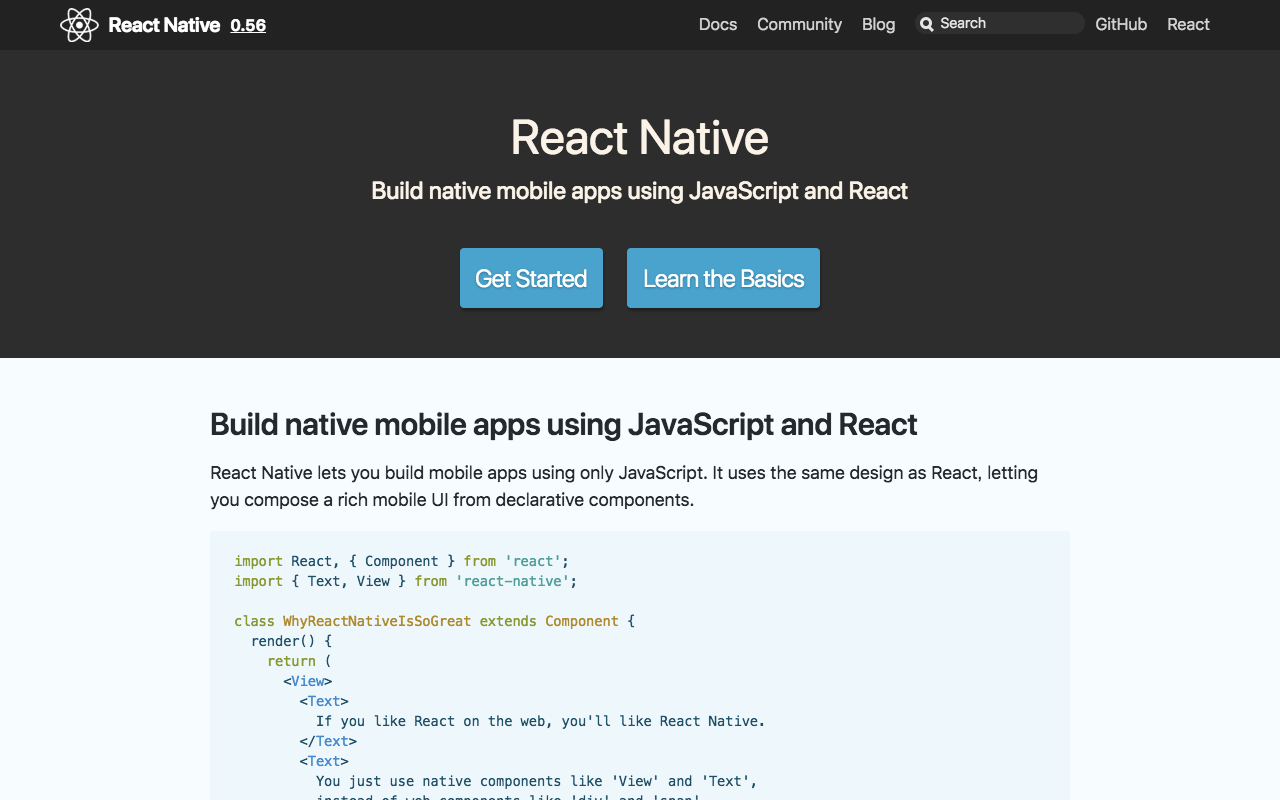The image size is (1280, 800).
Task: Click the hero subtitle under the title
Action: [x=639, y=191]
